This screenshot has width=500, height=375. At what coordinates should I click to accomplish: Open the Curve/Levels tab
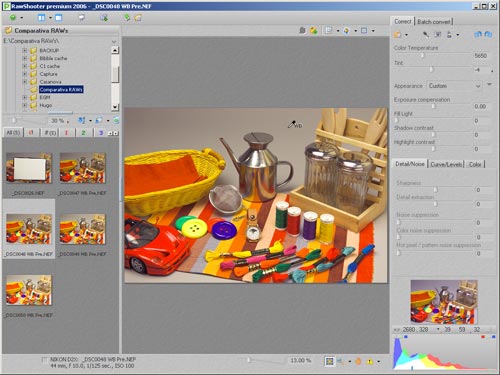click(446, 164)
